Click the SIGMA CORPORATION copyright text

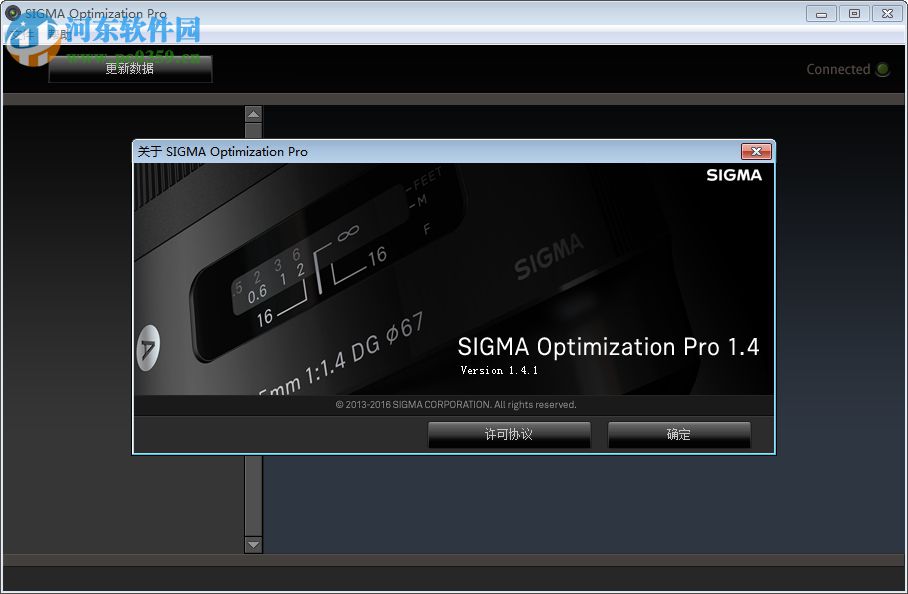[457, 405]
